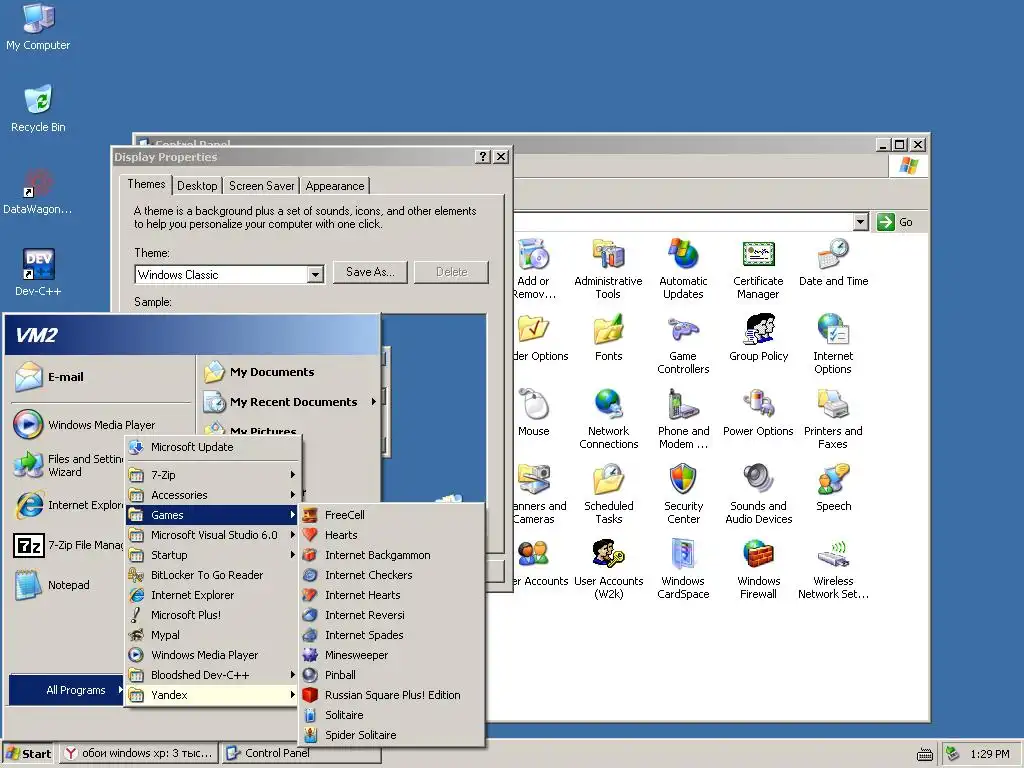
Task: Open Mouse control panel icon
Action: (534, 413)
